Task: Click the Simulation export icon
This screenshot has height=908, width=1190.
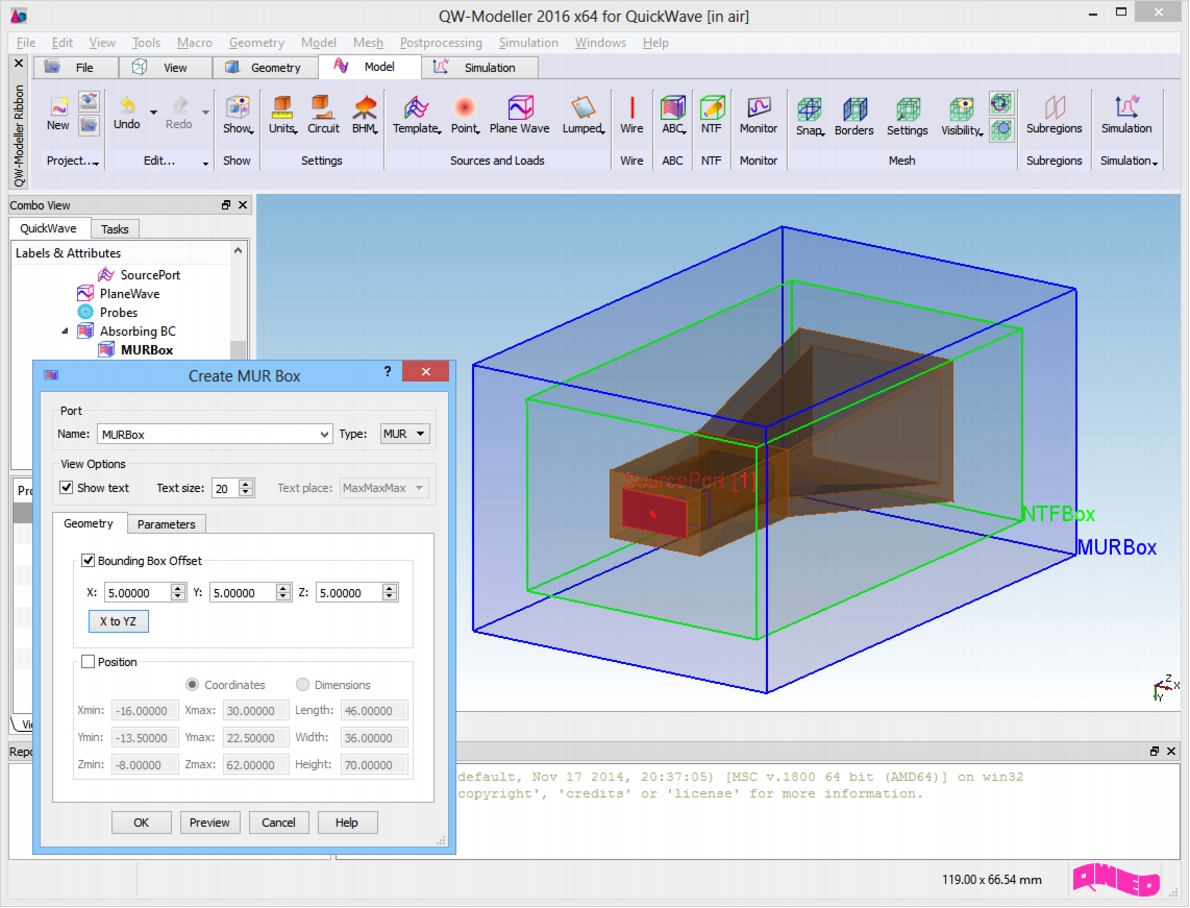Action: [1126, 106]
